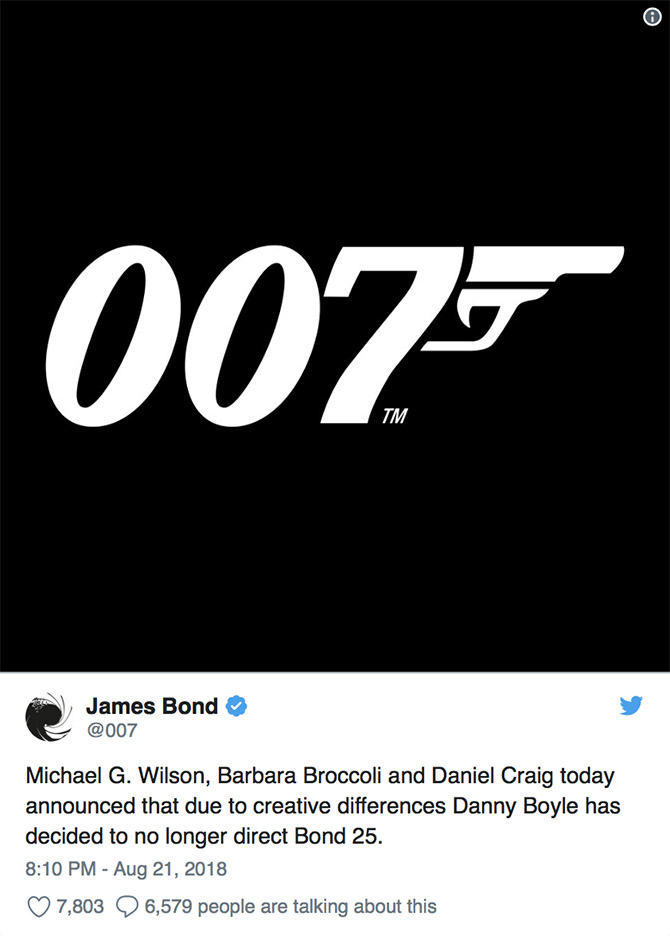Open '6,579 people are talking about this'
The width and height of the screenshot is (670, 936).
click(x=291, y=907)
